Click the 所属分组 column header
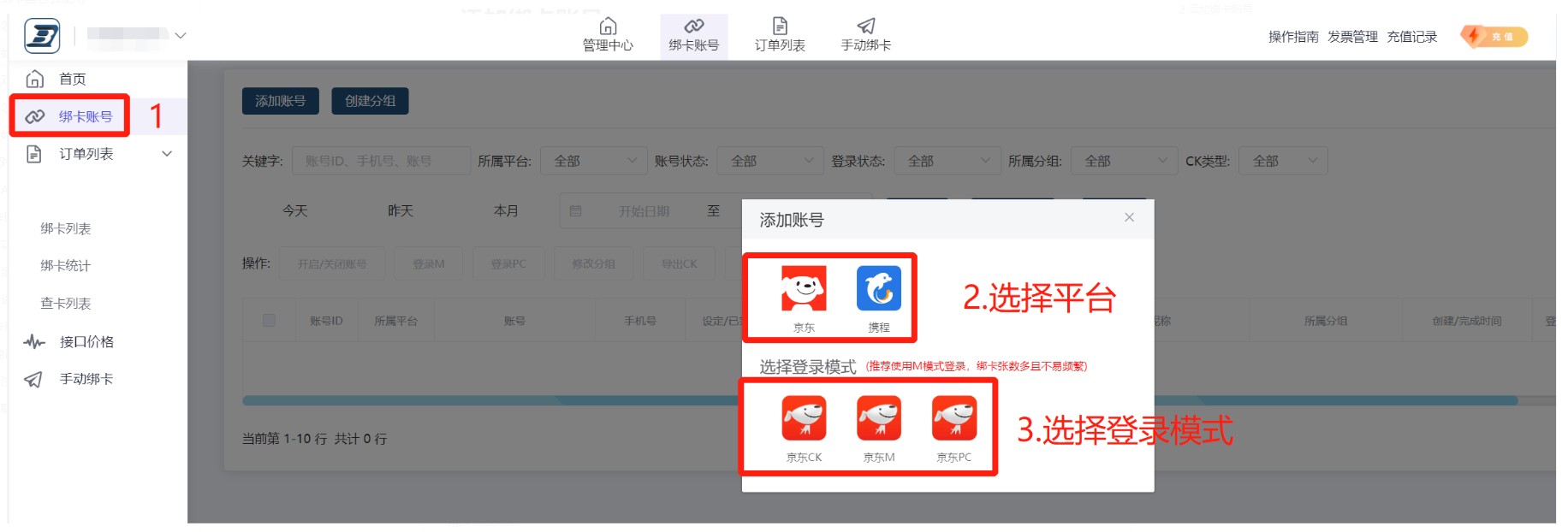The image size is (1568, 532). click(1325, 321)
